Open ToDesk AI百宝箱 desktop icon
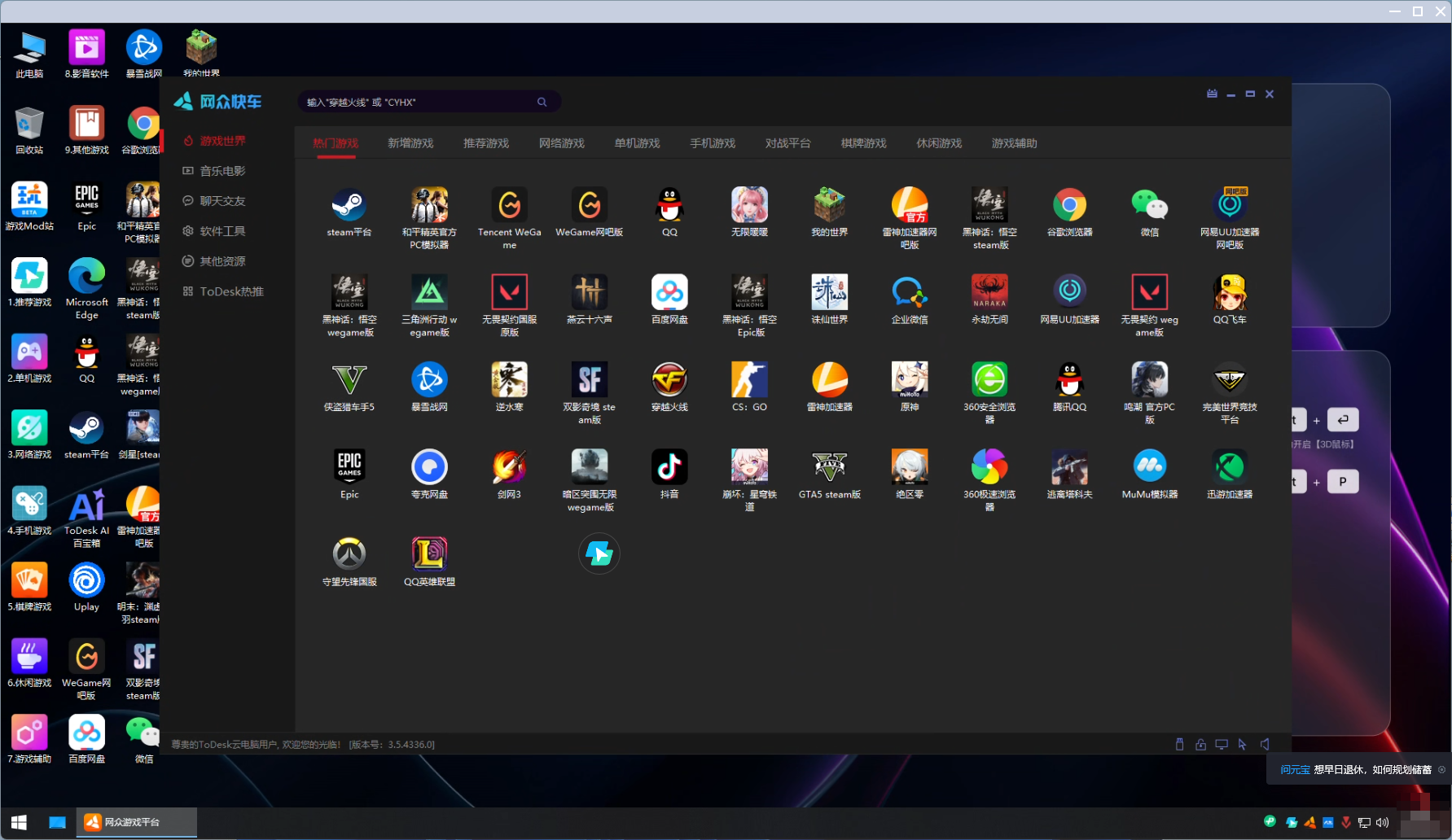Viewport: 1452px width, 840px height. point(86,517)
